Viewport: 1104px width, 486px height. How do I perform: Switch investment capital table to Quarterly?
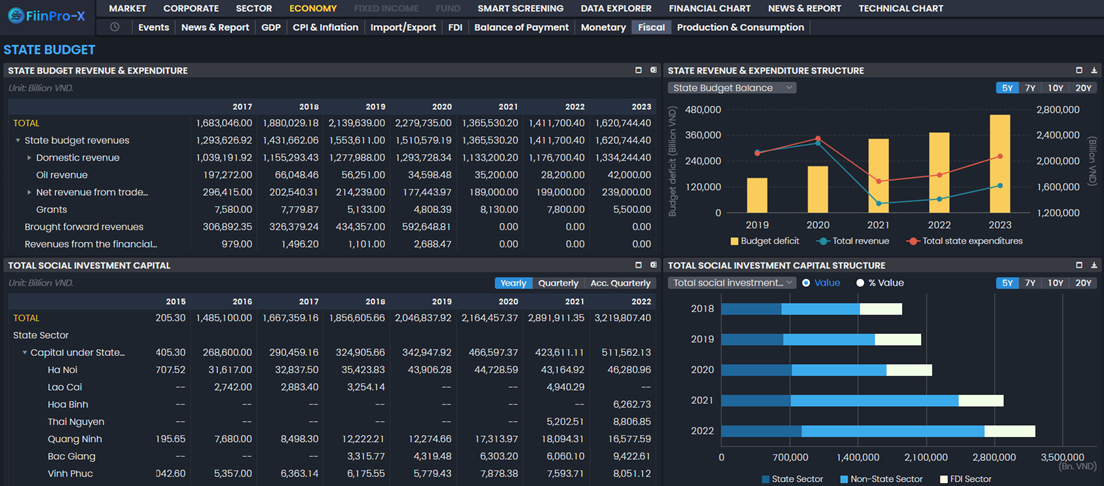pos(558,283)
